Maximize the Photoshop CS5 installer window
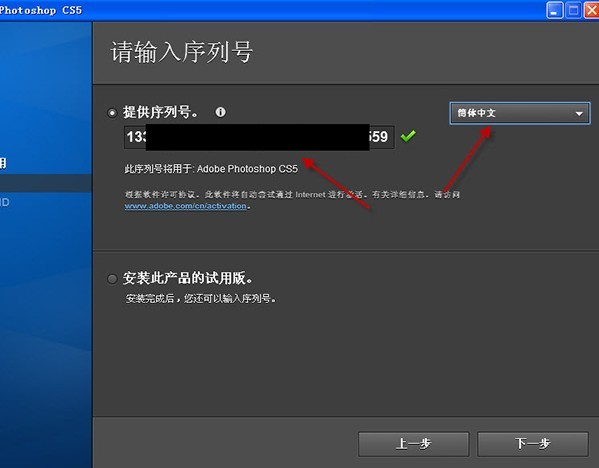599x468 pixels. point(573,10)
